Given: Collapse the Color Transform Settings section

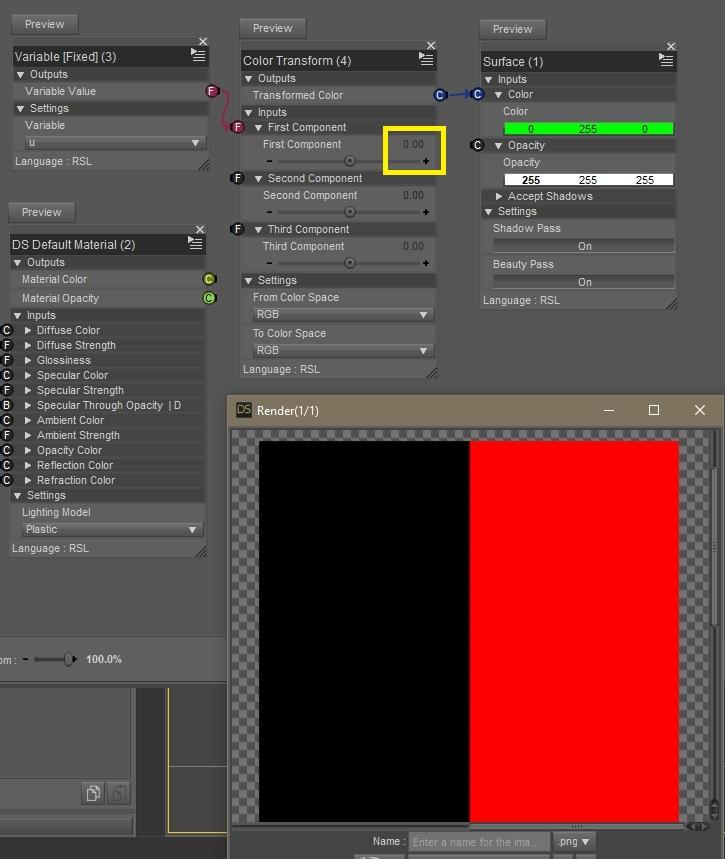Looking at the screenshot, I should (x=248, y=280).
